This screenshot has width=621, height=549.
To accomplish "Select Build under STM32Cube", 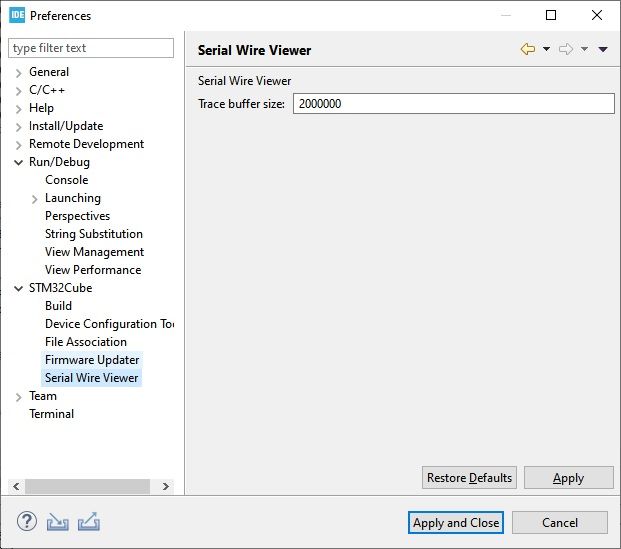I will click(58, 306).
